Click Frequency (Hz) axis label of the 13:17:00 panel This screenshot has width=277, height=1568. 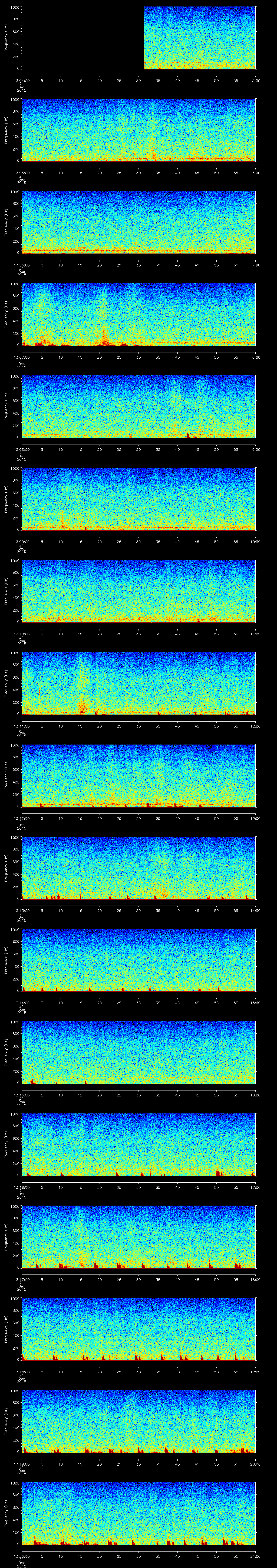(x=6, y=1237)
